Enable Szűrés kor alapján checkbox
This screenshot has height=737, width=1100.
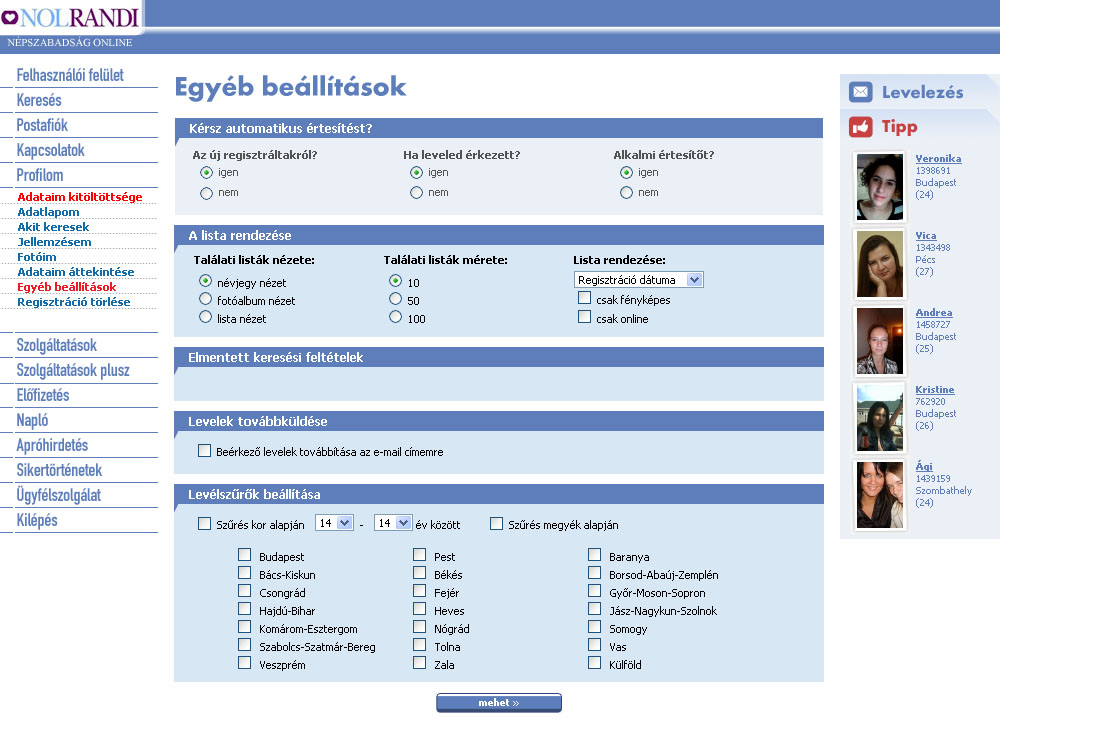pos(204,524)
